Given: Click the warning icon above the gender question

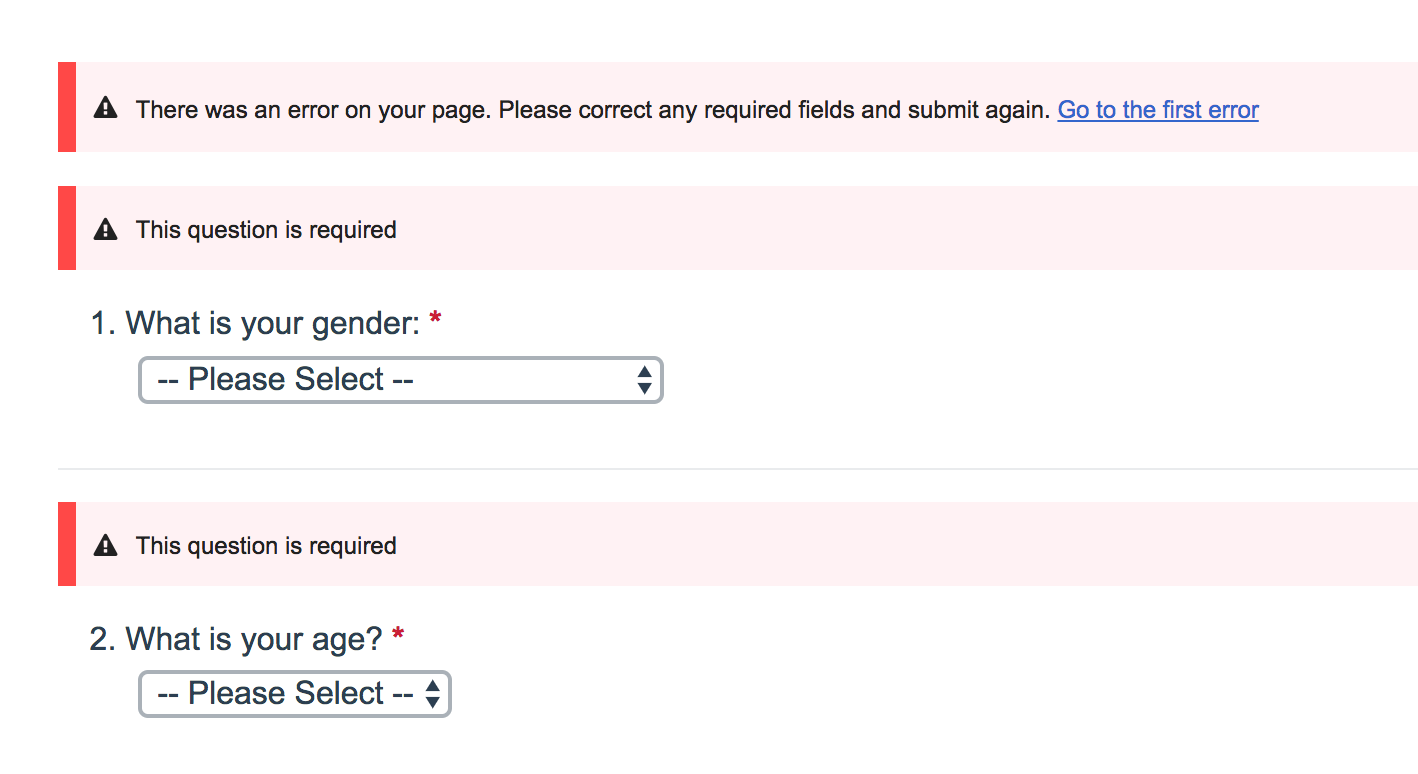Looking at the screenshot, I should tap(105, 230).
